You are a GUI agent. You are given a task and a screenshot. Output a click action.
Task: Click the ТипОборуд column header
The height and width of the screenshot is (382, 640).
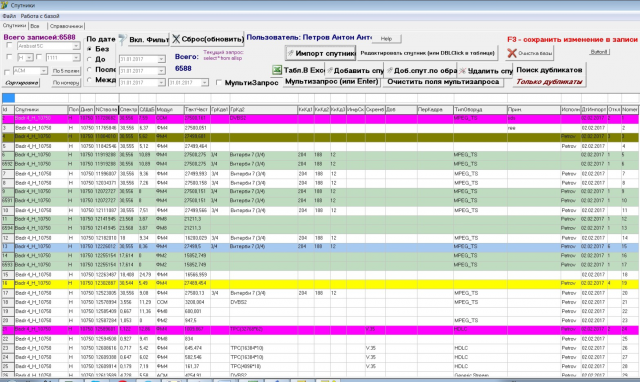point(480,109)
